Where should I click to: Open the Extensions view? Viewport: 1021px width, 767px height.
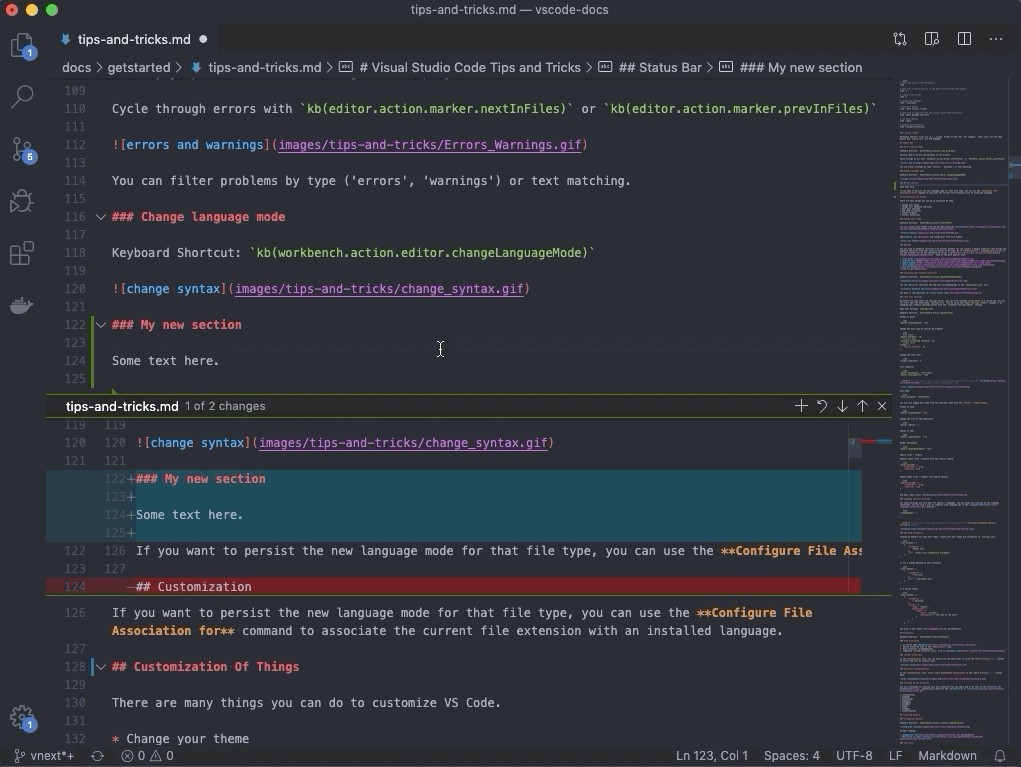pos(21,253)
